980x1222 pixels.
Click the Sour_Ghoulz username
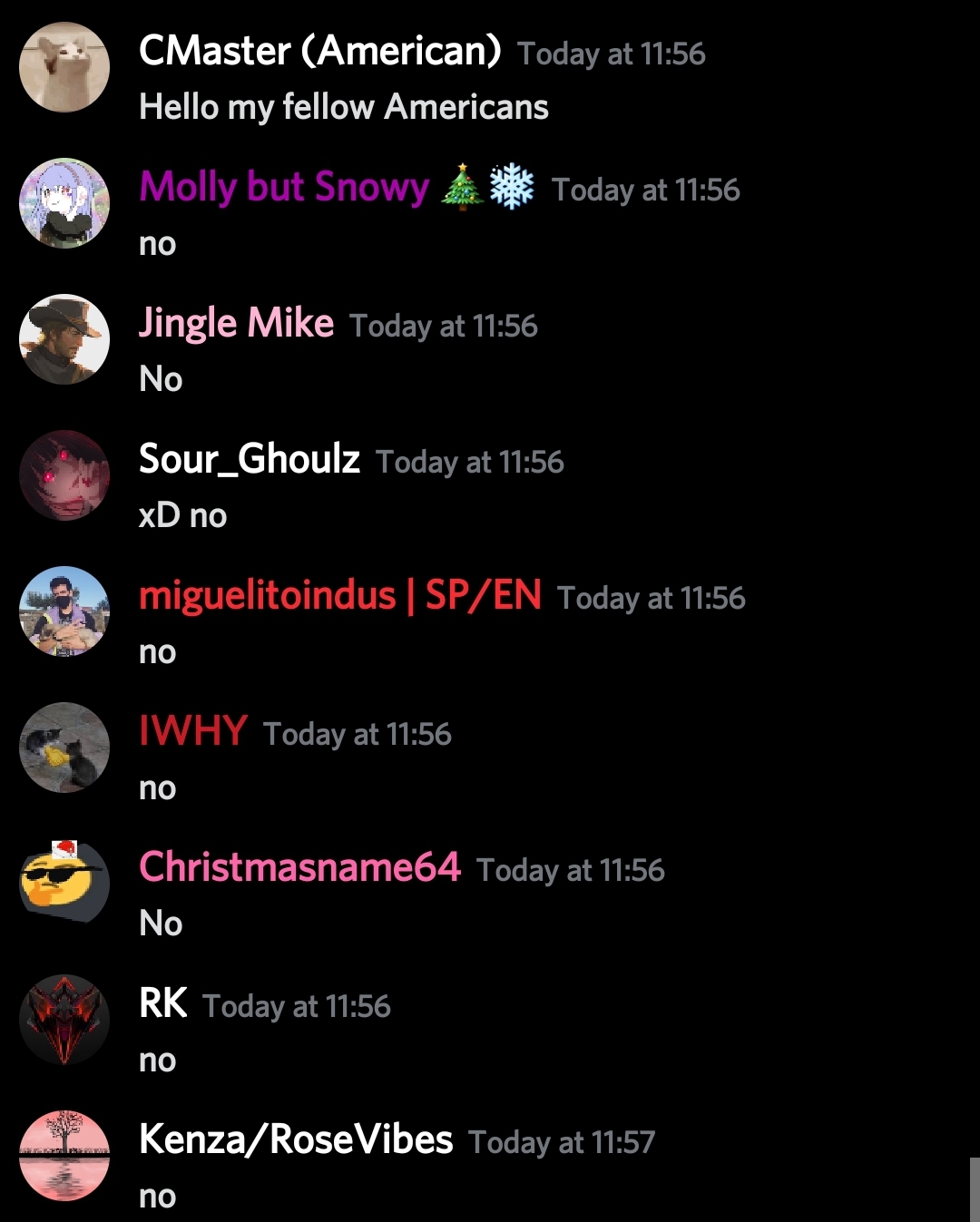250,459
